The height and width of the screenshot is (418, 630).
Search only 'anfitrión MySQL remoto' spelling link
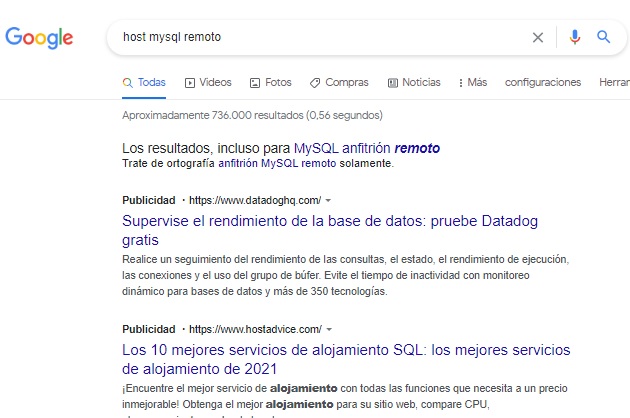pyautogui.click(x=277, y=164)
